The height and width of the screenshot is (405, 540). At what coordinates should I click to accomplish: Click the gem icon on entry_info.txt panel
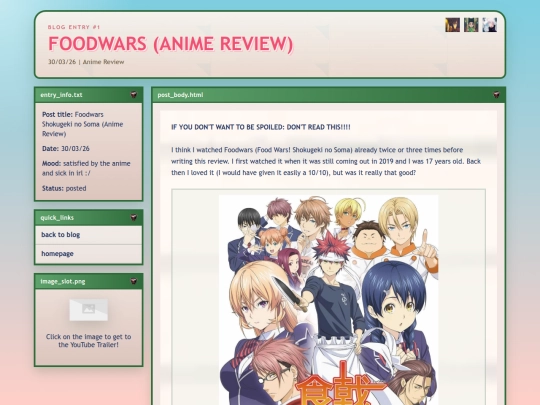pos(134,95)
